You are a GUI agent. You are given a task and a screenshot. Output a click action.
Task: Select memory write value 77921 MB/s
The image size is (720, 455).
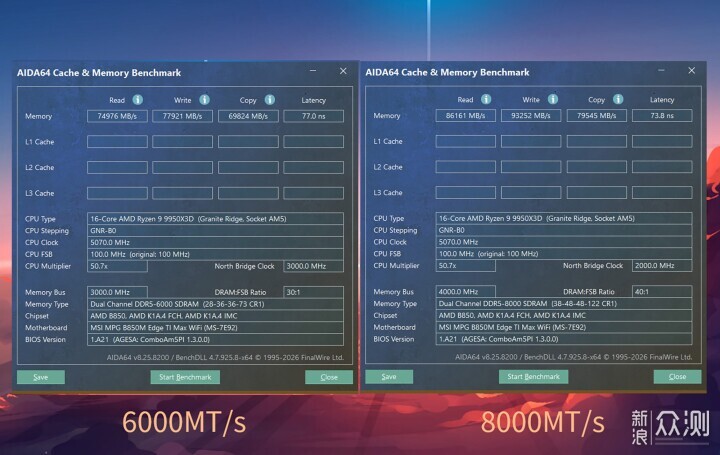182,116
